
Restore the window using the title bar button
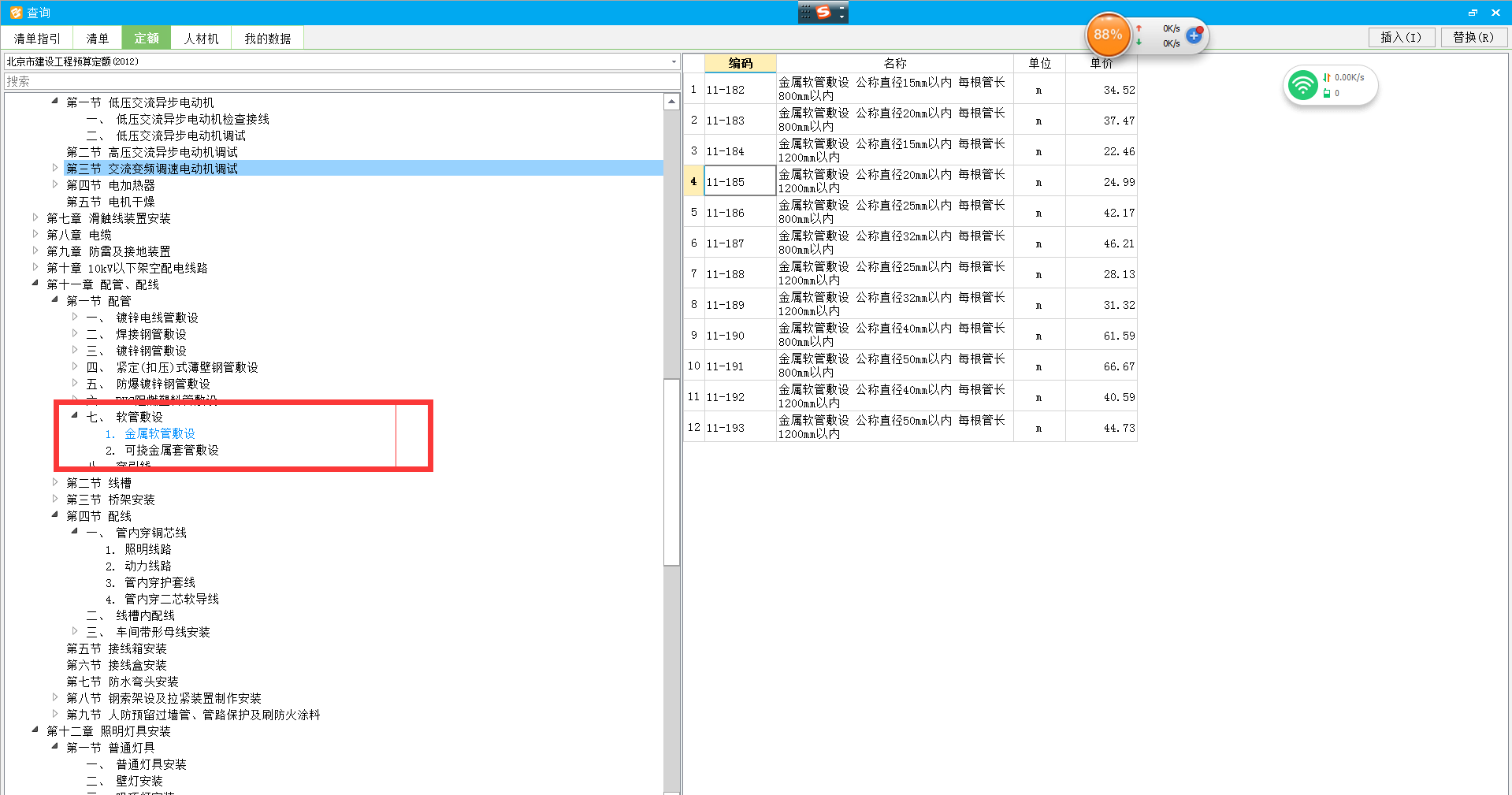[x=1473, y=13]
